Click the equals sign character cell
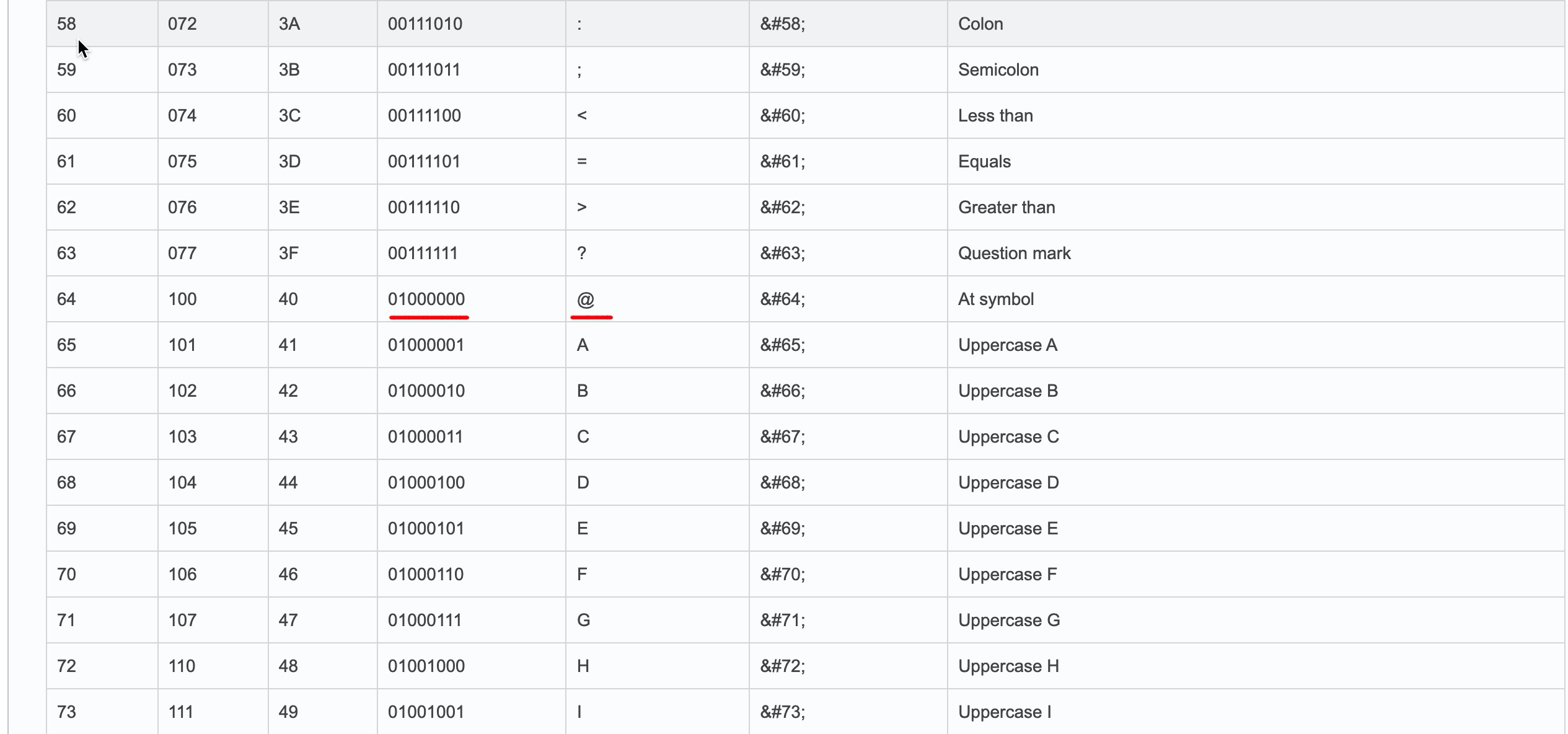Screen dimensions: 1568x734 581,162
